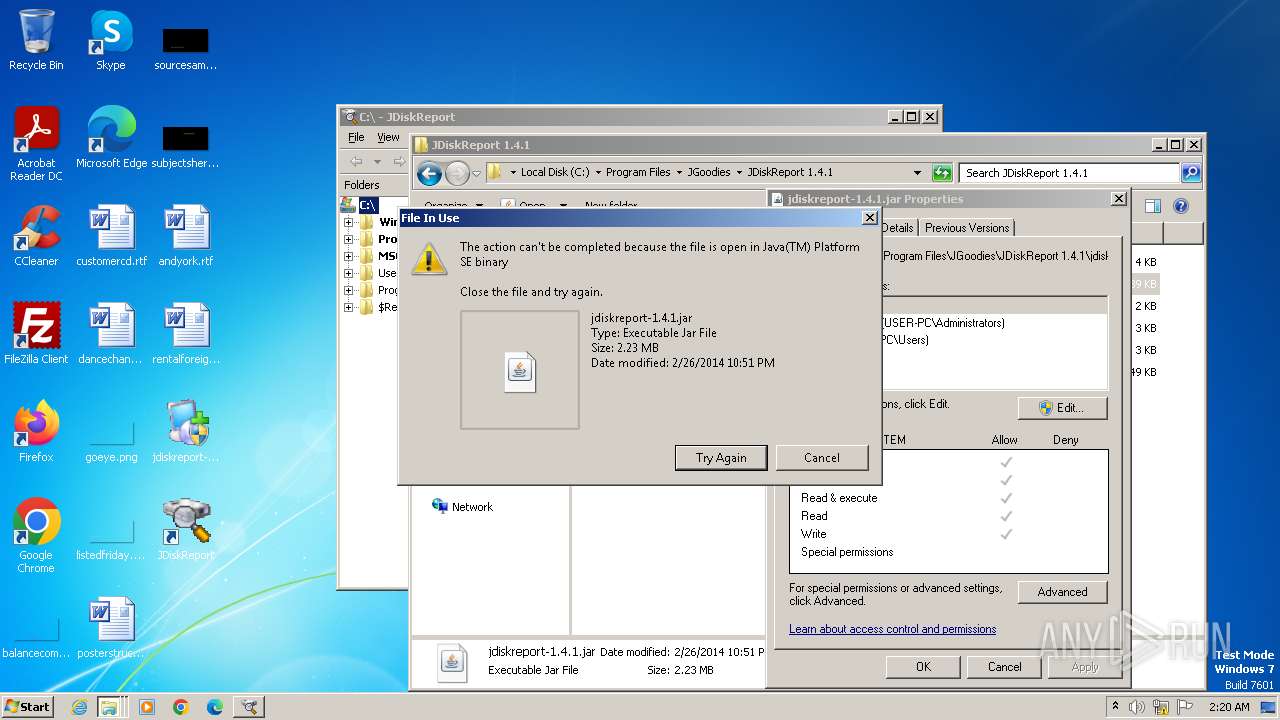This screenshot has width=1280, height=720.
Task: Launch FileZilla Client shortcut
Action: click(x=36, y=334)
